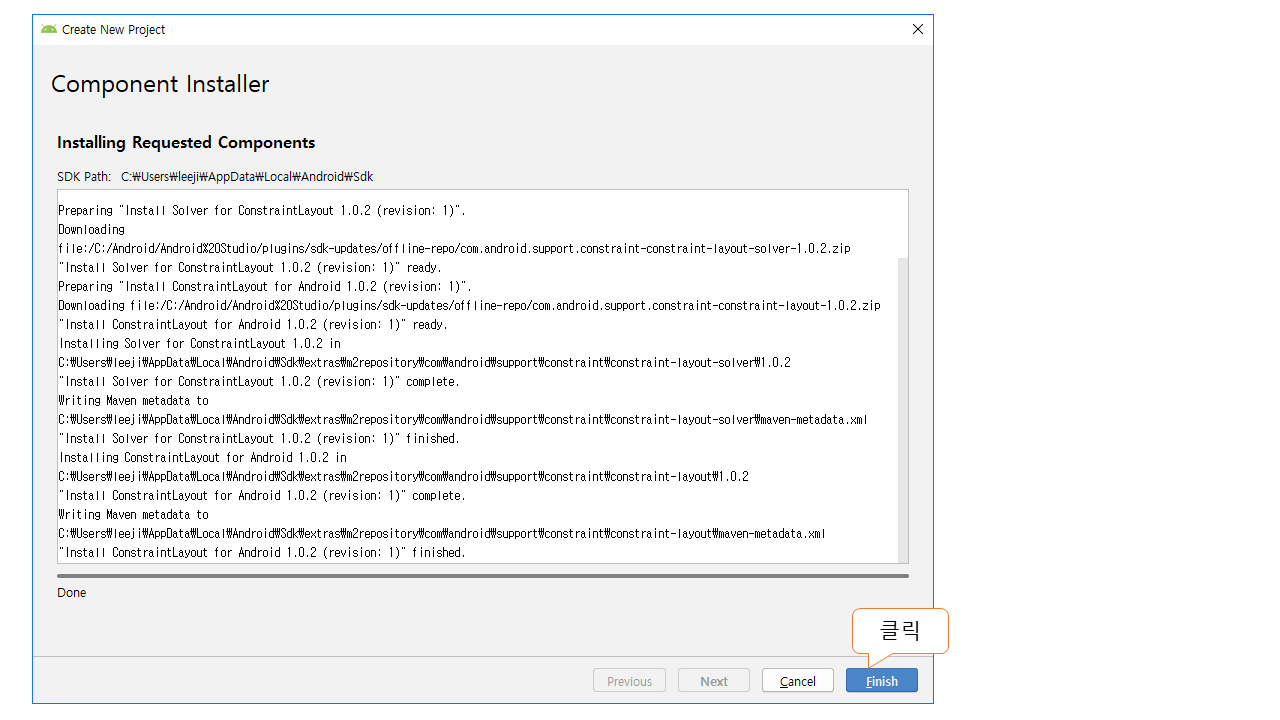This screenshot has height=720, width=1280.
Task: Click the Install Solver finished log line
Action: (x=259, y=438)
